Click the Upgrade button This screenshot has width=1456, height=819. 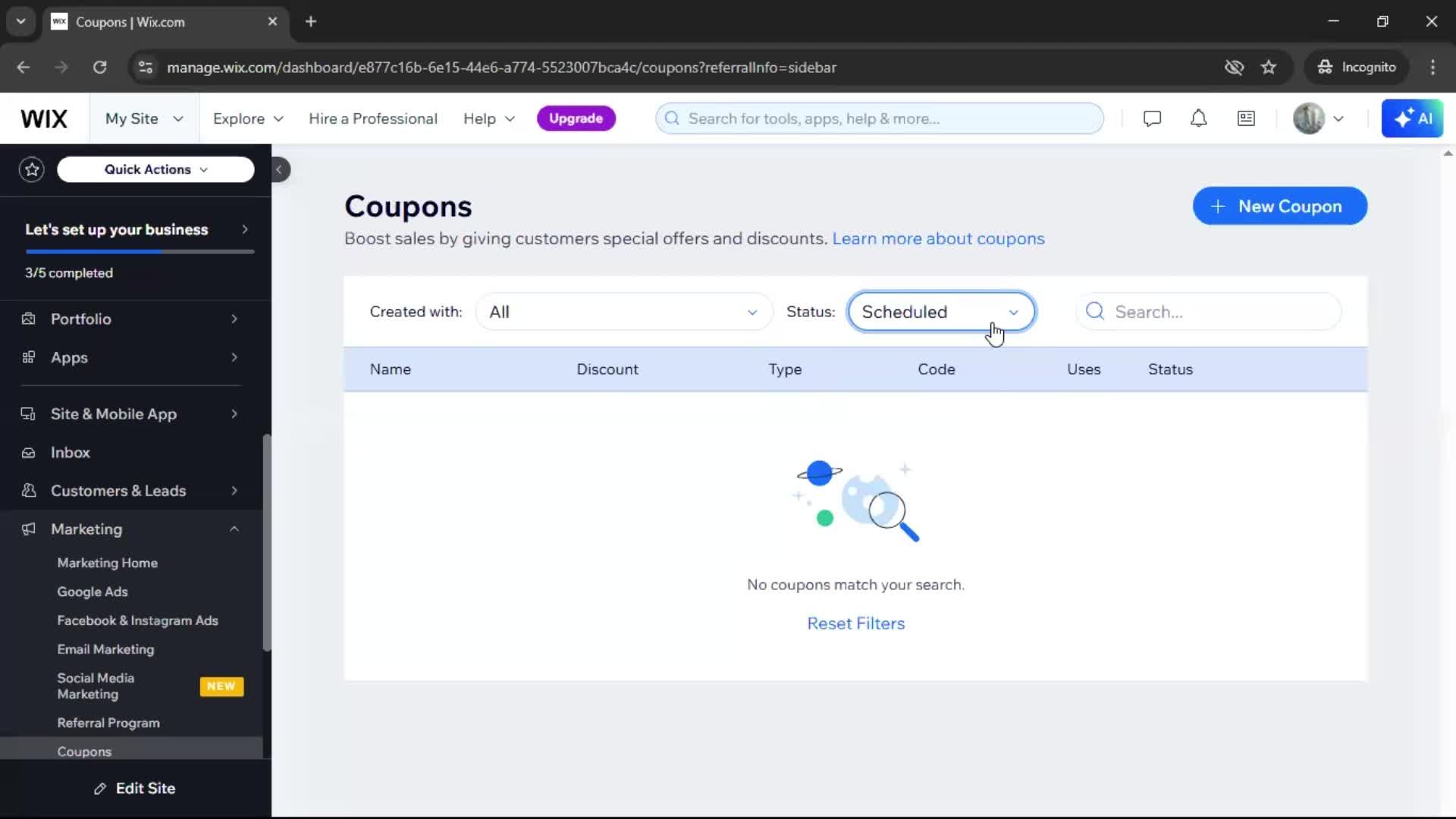click(576, 119)
